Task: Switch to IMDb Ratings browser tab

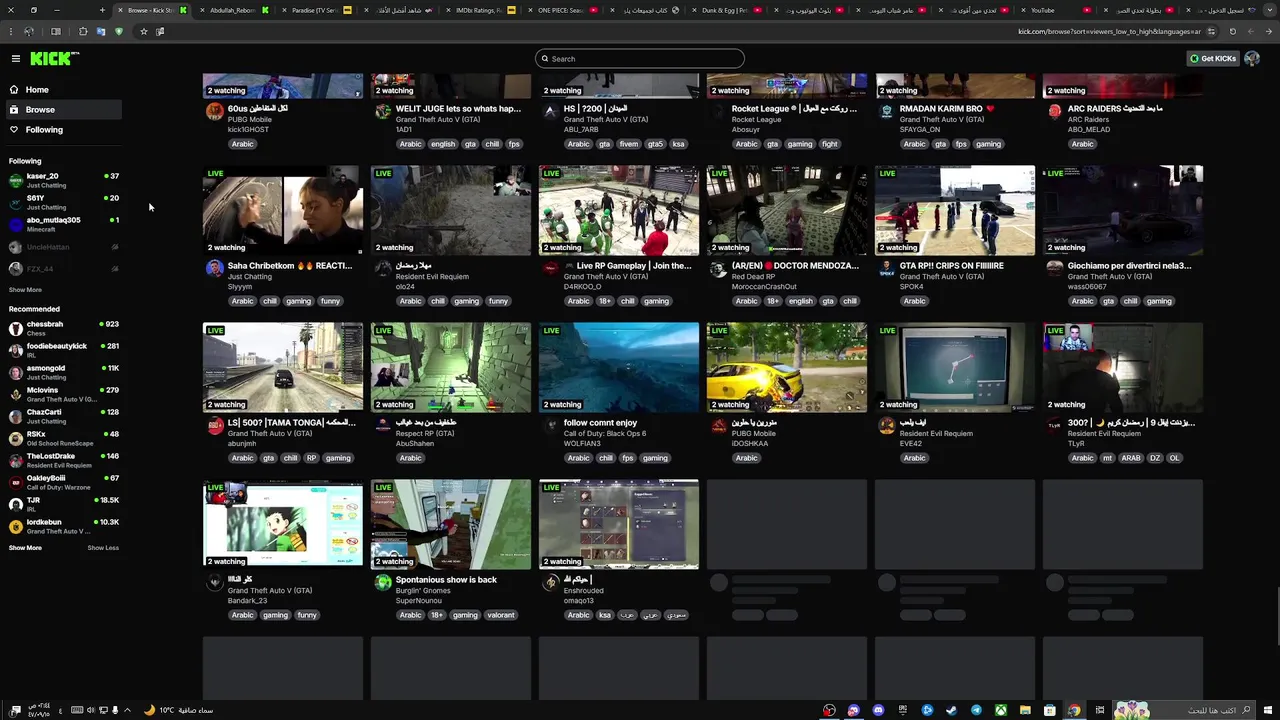Action: pyautogui.click(x=478, y=10)
